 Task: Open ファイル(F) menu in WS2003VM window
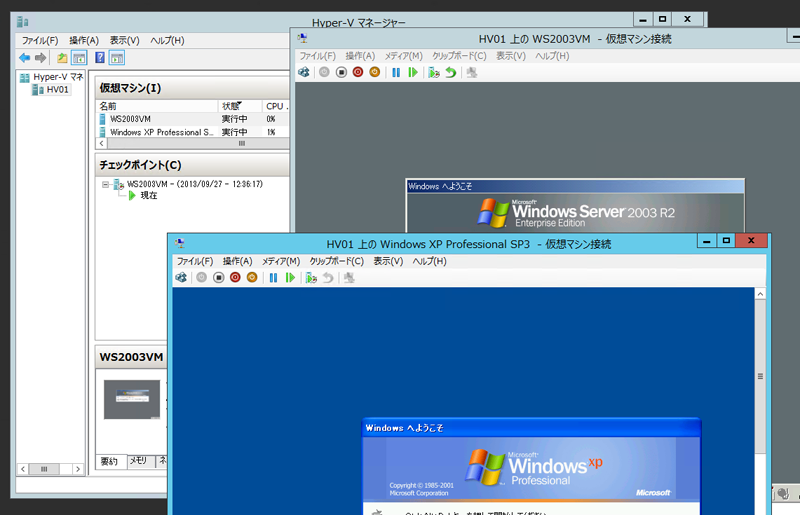317,56
